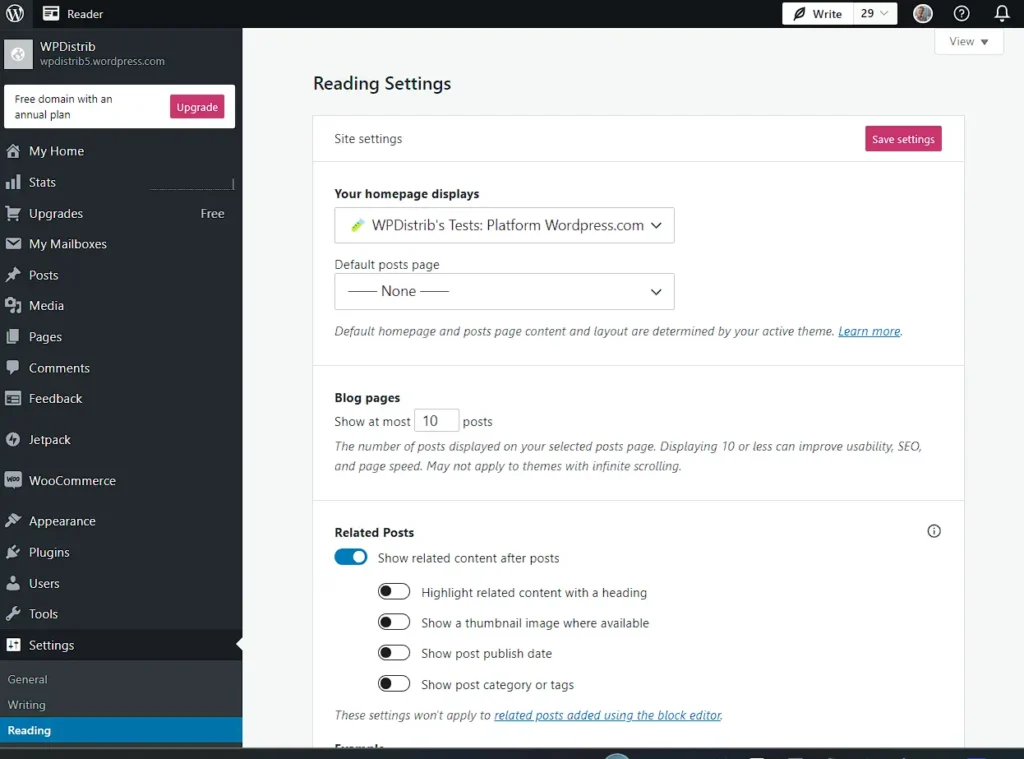Click the Posts pin icon
The width and height of the screenshot is (1024, 759).
coord(13,275)
